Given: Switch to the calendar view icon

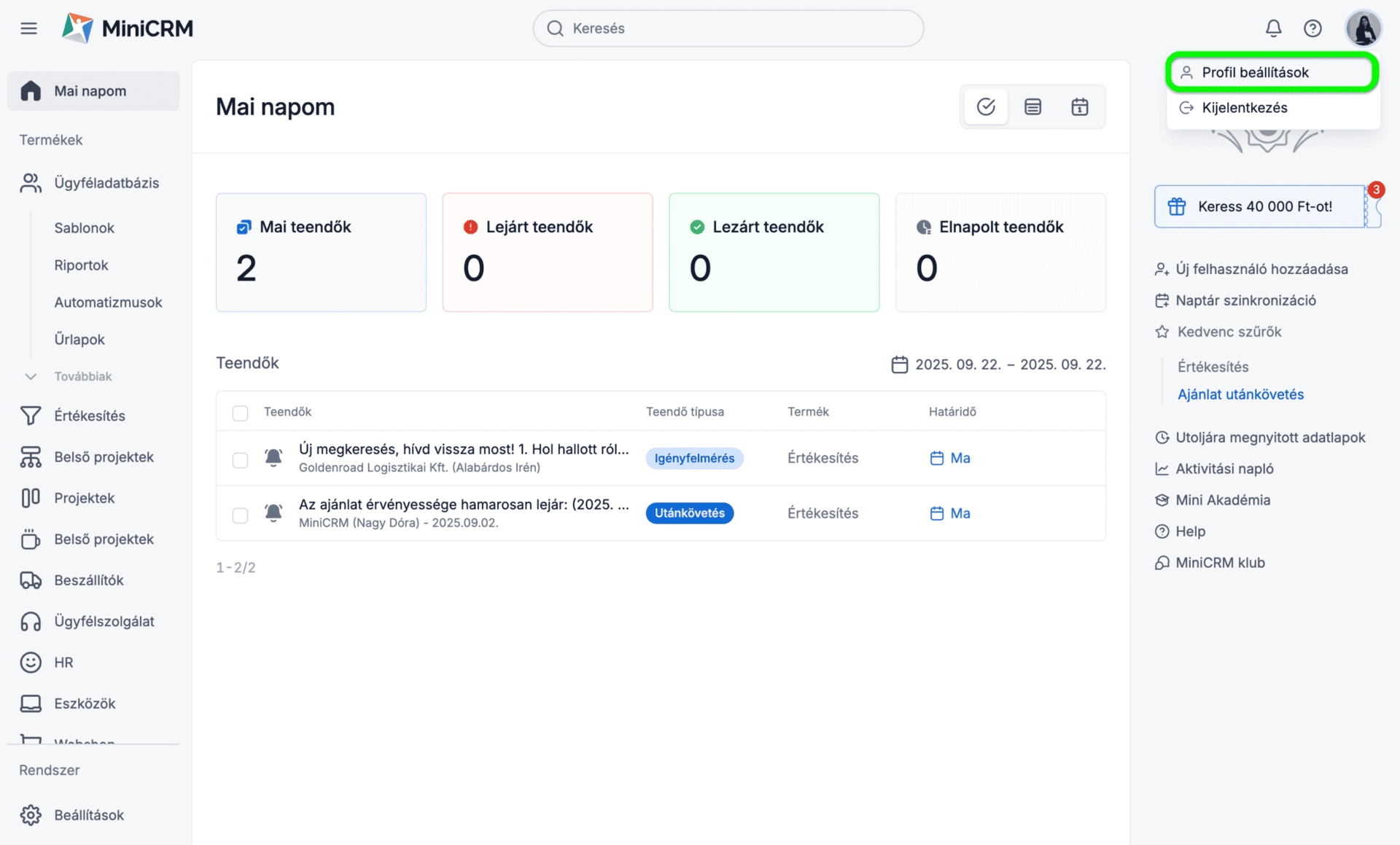Looking at the screenshot, I should tap(1080, 107).
